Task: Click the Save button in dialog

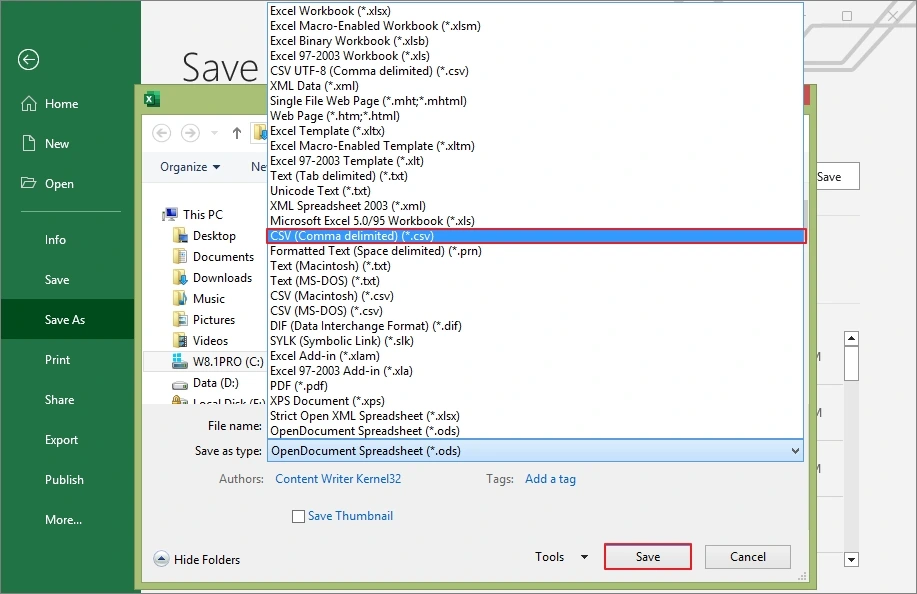Action: click(x=647, y=557)
